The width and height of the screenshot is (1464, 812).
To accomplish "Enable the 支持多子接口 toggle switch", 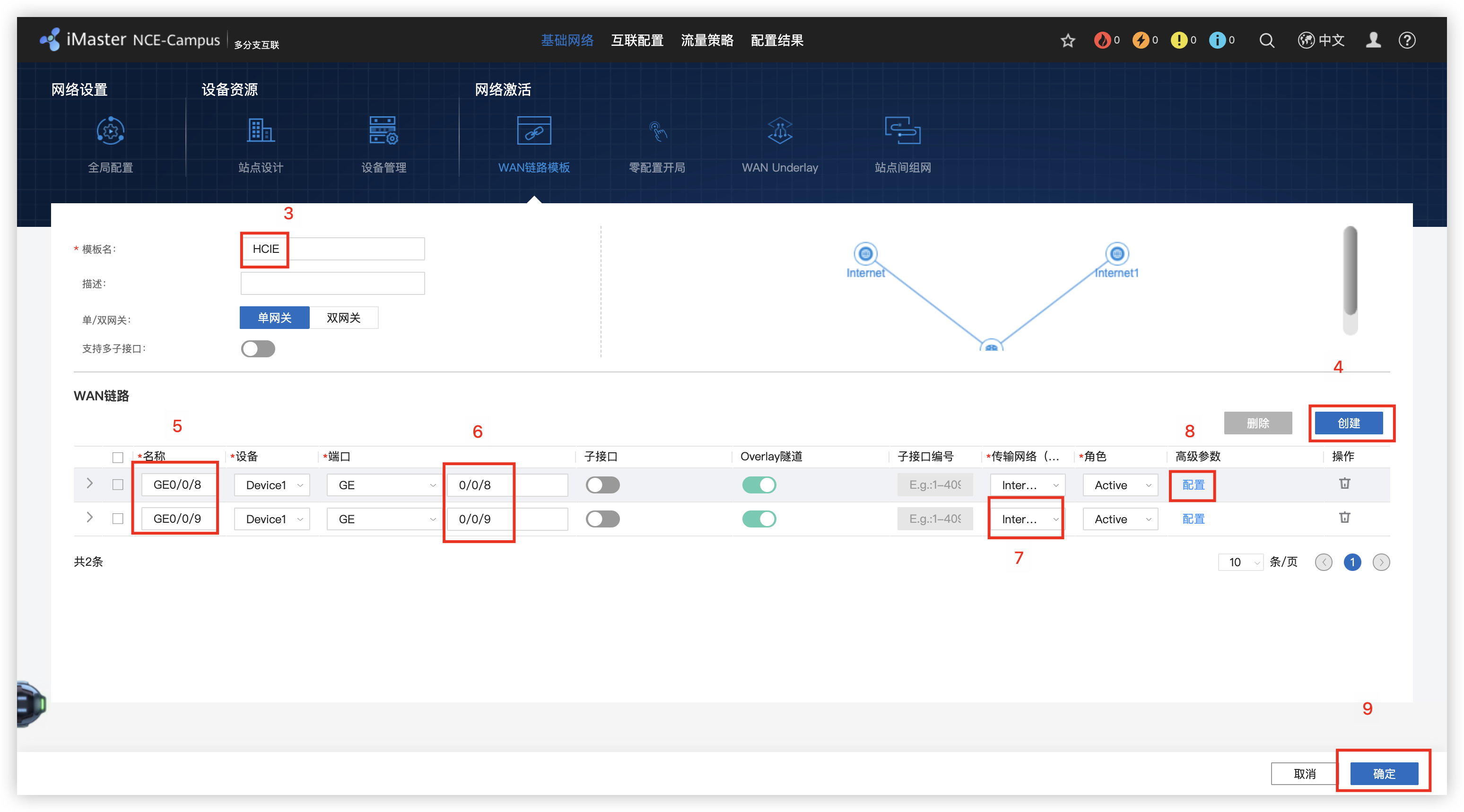I will tap(258, 348).
